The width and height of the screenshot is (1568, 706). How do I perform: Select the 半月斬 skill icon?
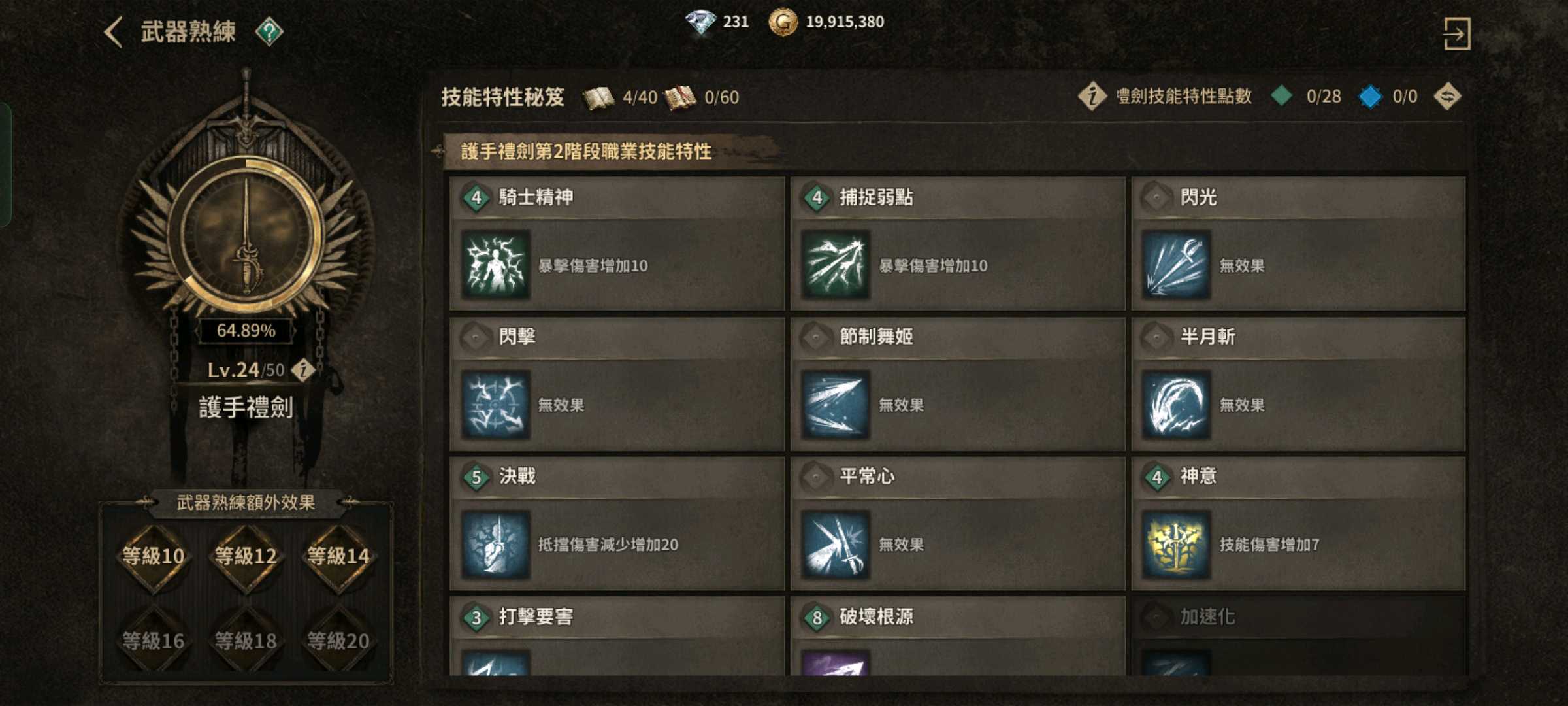1176,405
